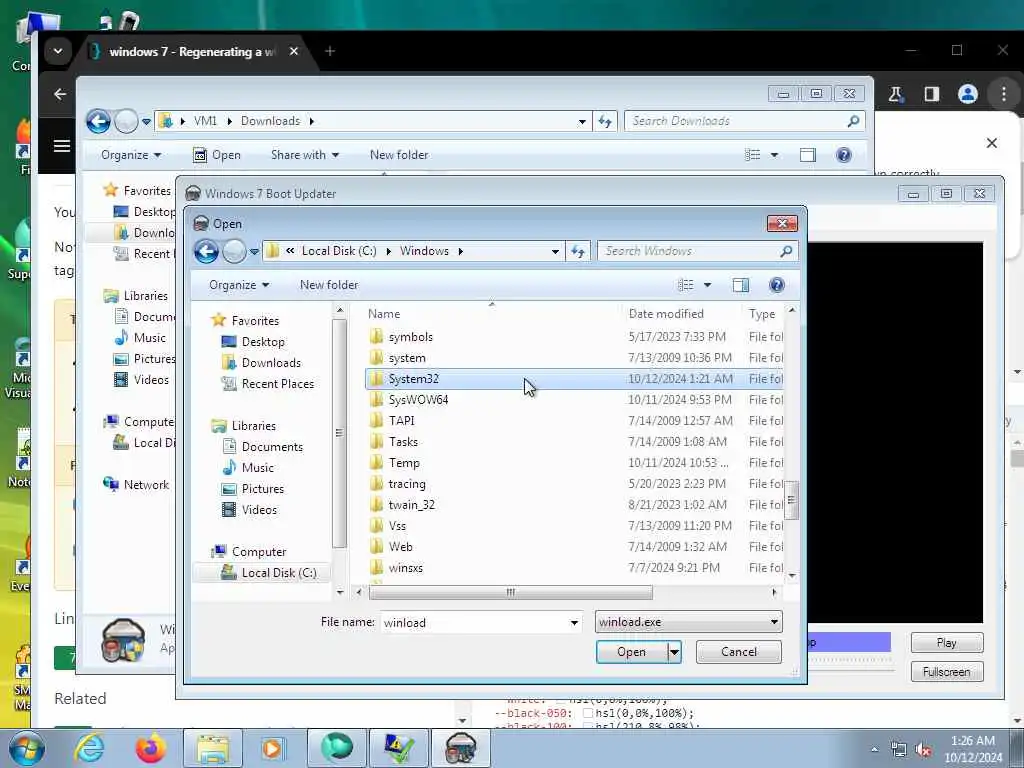
Task: Open the winload.exe file type combo box
Action: pyautogui.click(x=688, y=622)
